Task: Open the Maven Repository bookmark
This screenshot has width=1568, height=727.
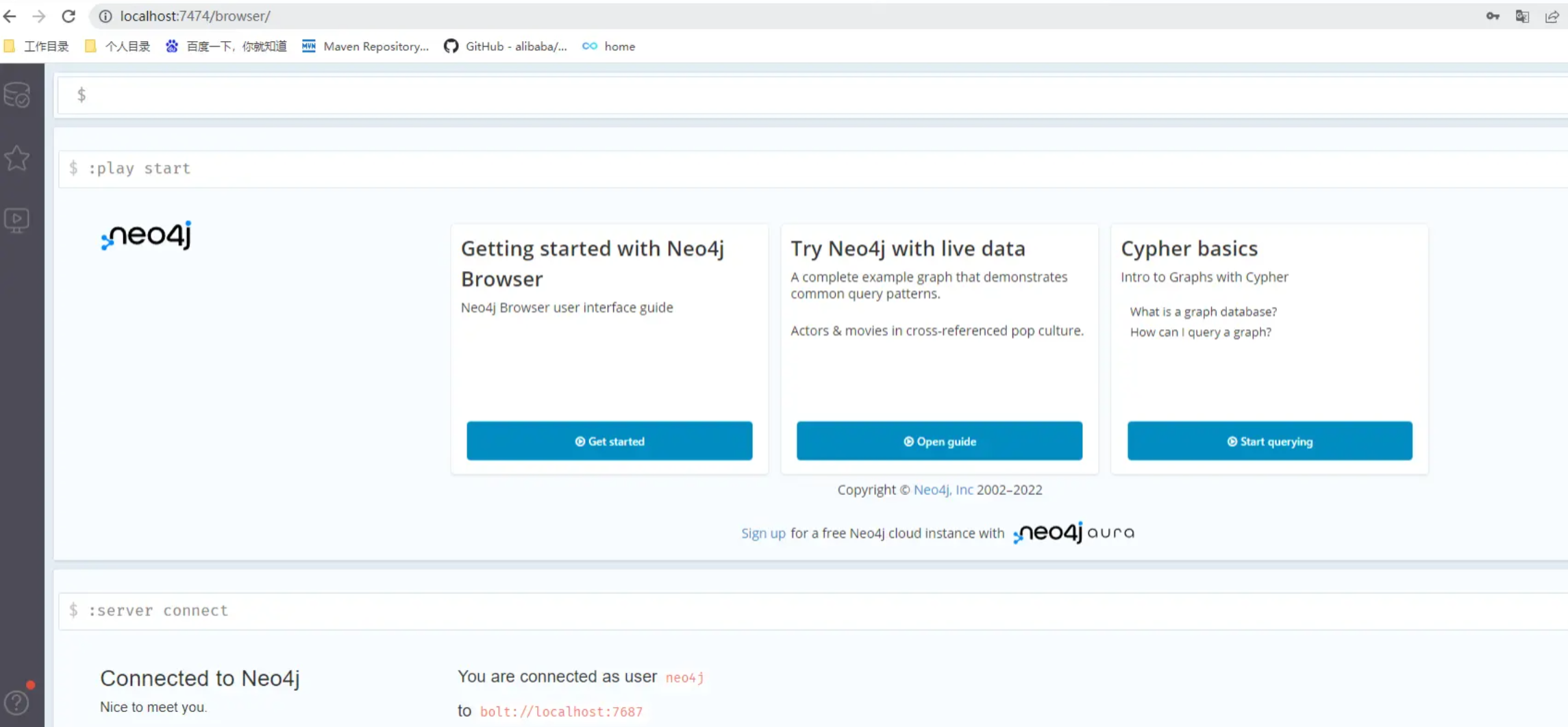Action: pos(366,47)
